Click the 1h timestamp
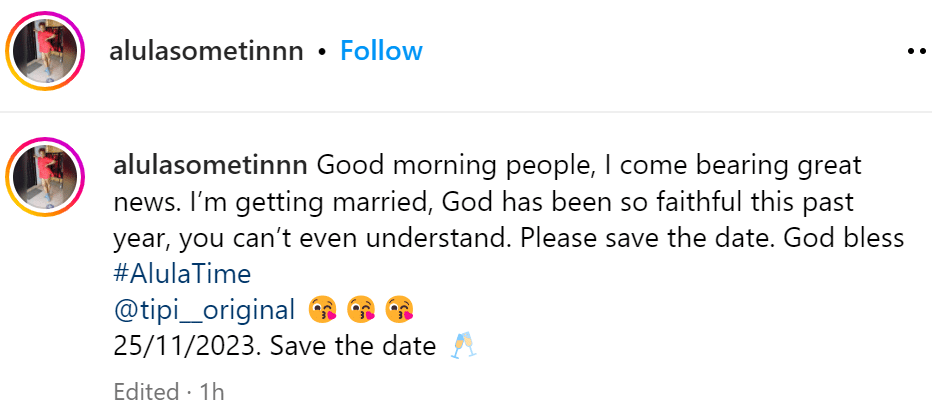This screenshot has width=932, height=416. tap(211, 391)
